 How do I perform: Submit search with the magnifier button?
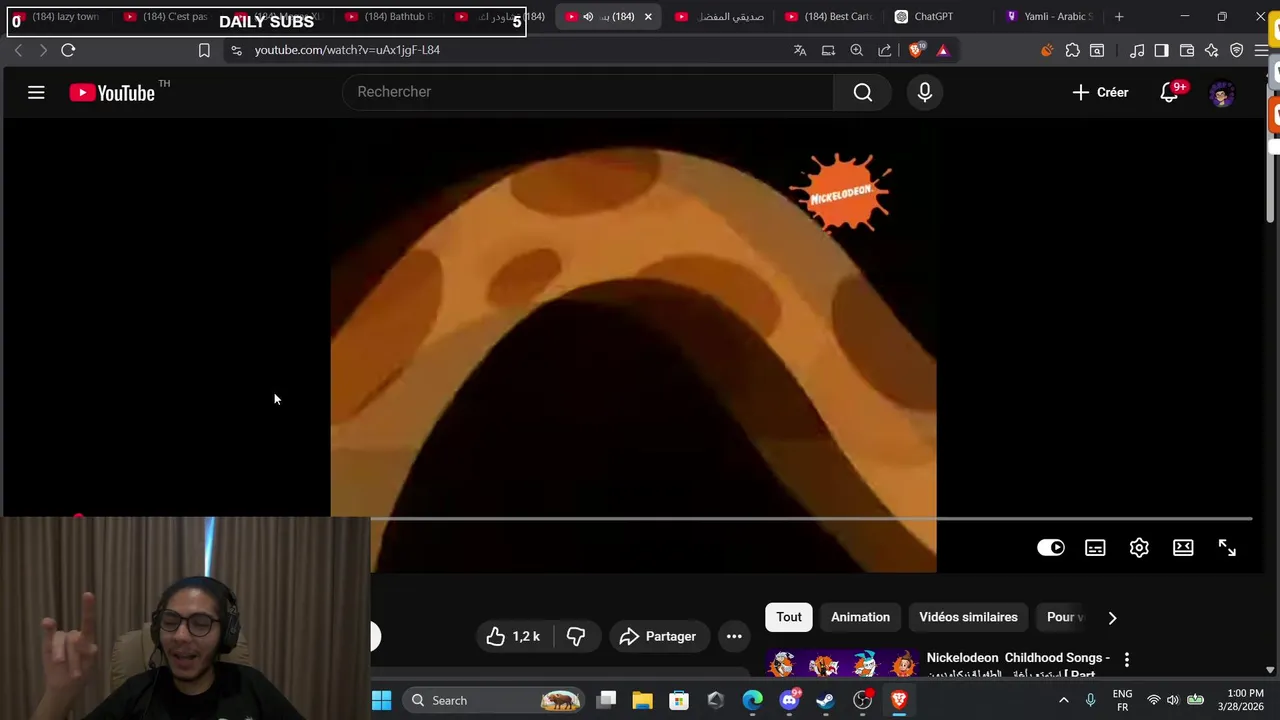(863, 92)
